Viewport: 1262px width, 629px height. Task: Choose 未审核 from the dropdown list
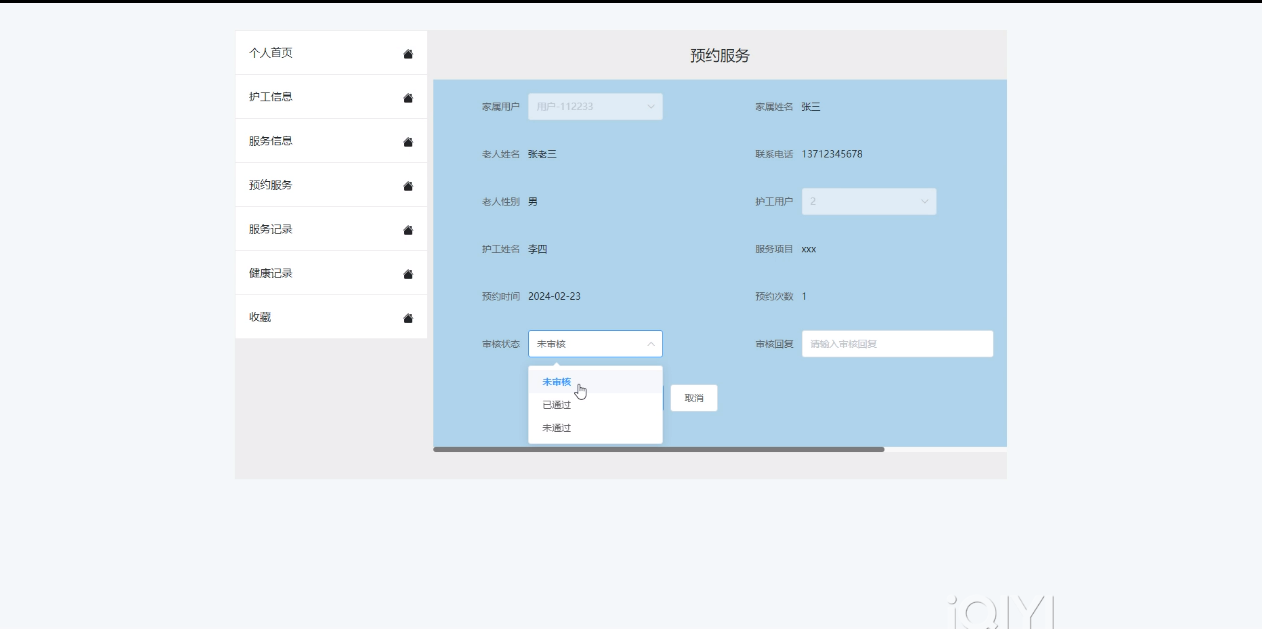point(595,382)
